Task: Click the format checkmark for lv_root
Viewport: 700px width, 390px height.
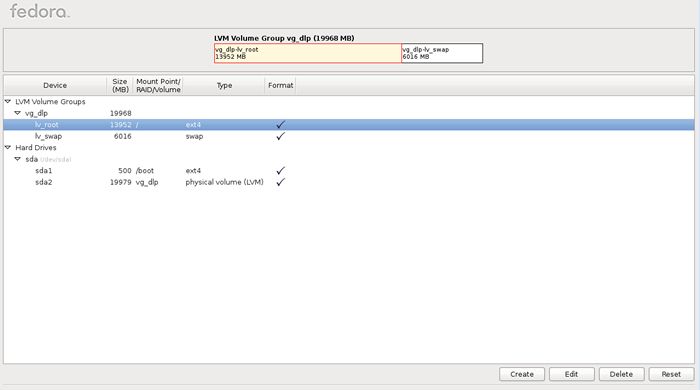Action: pos(280,124)
